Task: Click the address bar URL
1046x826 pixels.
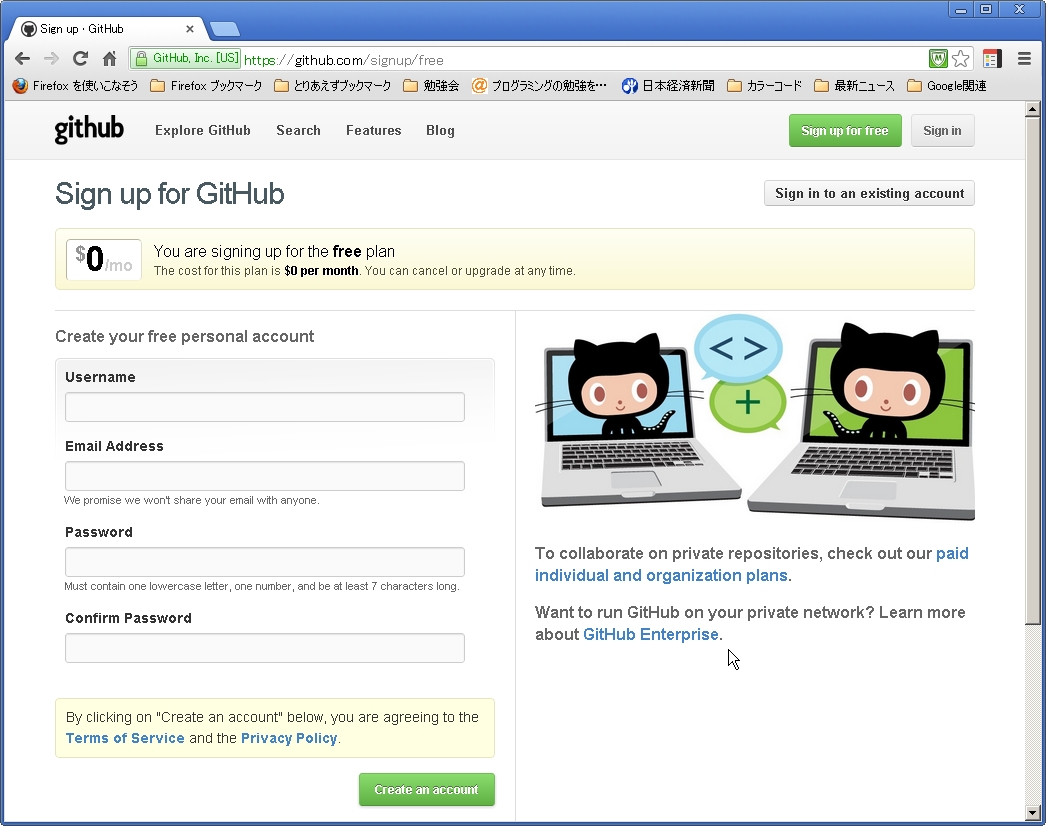Action: pyautogui.click(x=344, y=60)
